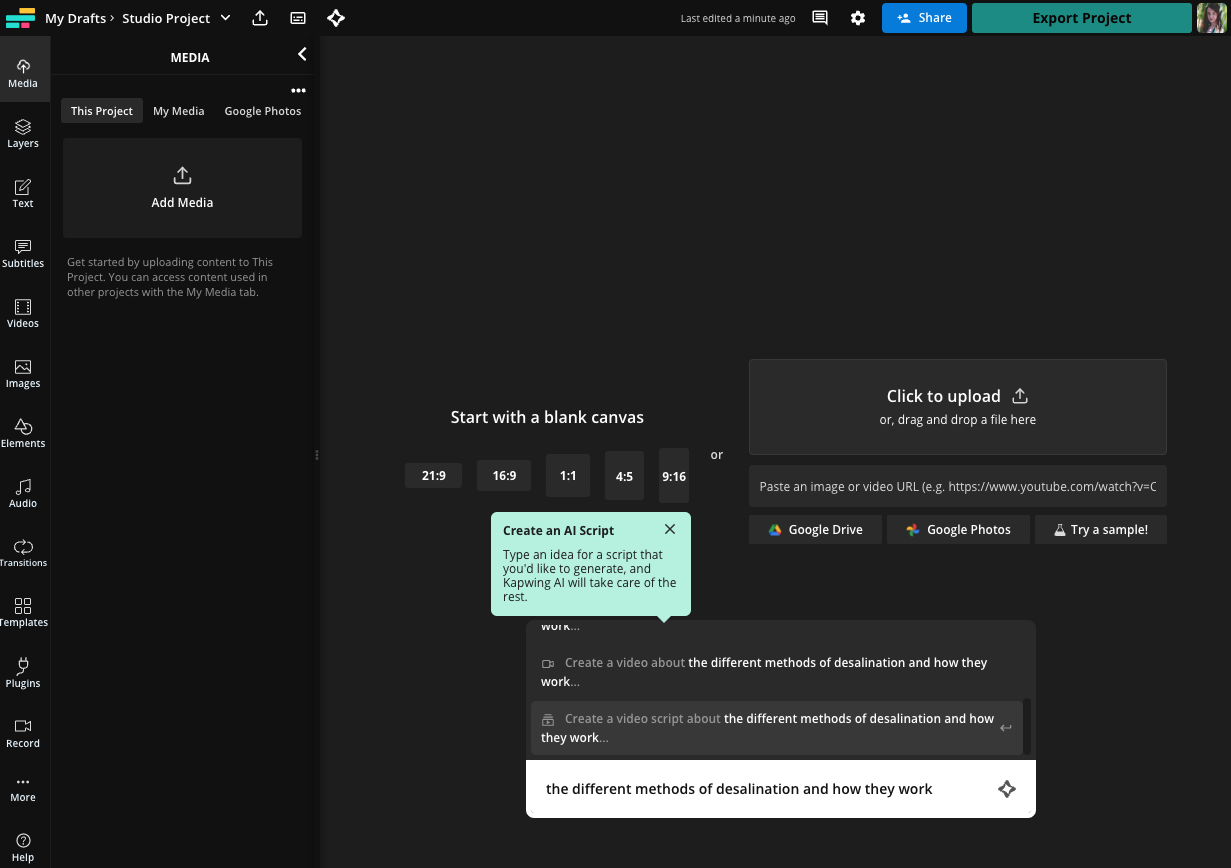The width and height of the screenshot is (1231, 868).
Task: Switch to the Google Photos tab
Action: 262,111
